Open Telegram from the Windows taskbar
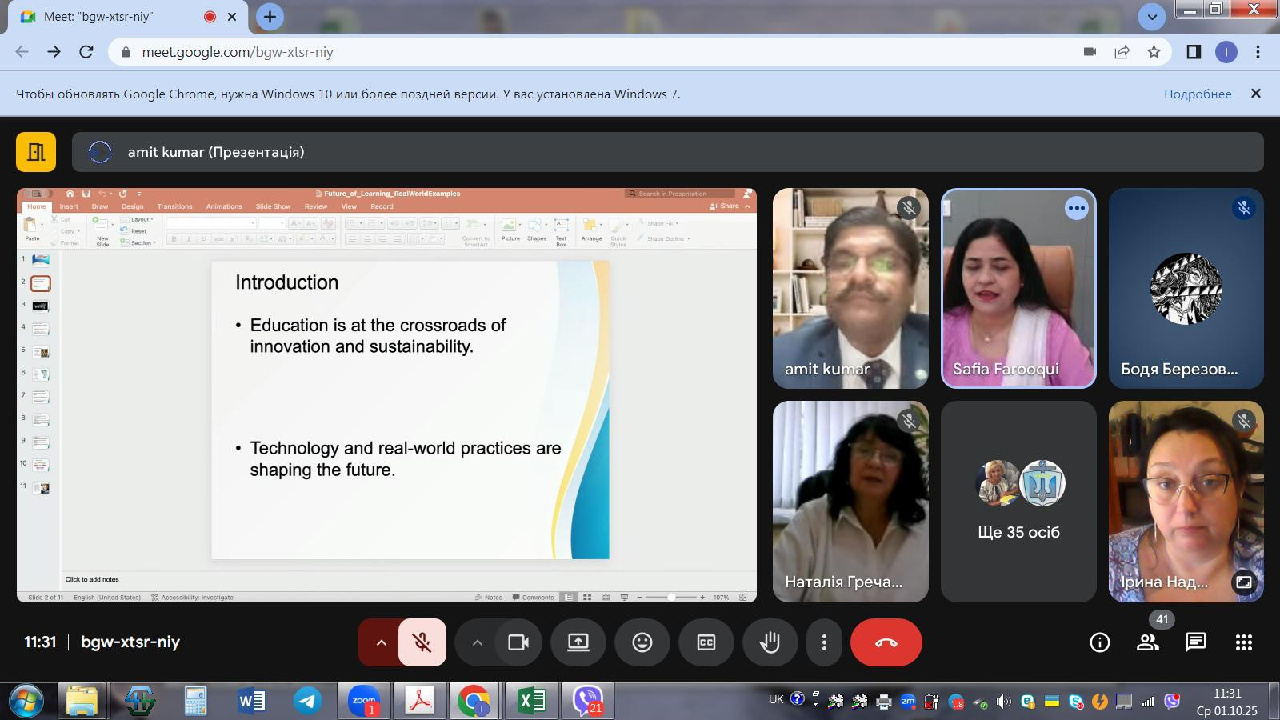Viewport: 1280px width, 720px height. (x=307, y=700)
